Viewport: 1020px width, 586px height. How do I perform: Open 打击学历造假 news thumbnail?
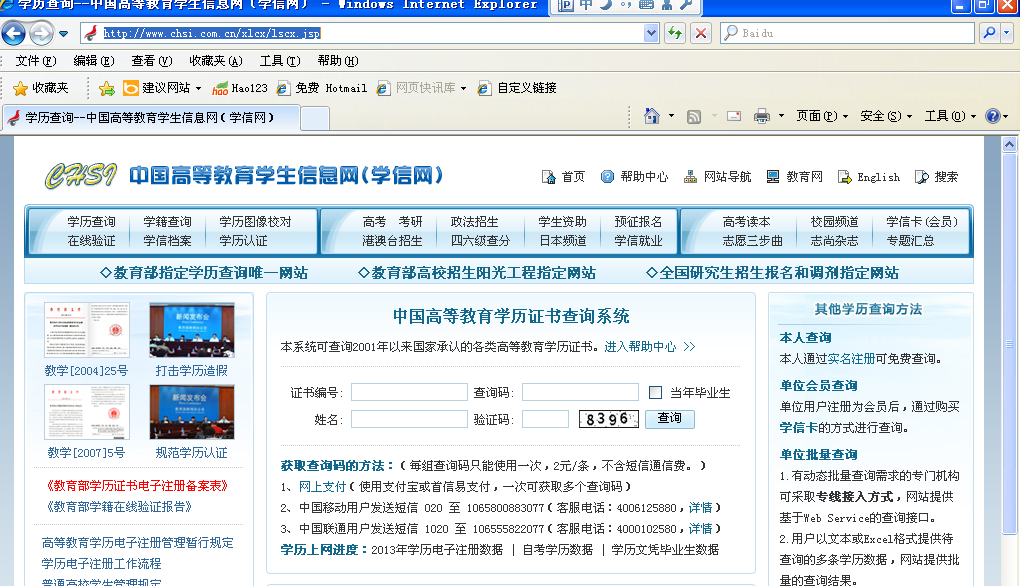click(x=192, y=330)
